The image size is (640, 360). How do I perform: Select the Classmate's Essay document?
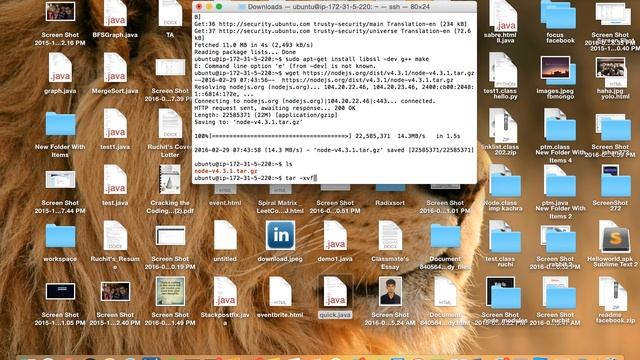pos(390,236)
